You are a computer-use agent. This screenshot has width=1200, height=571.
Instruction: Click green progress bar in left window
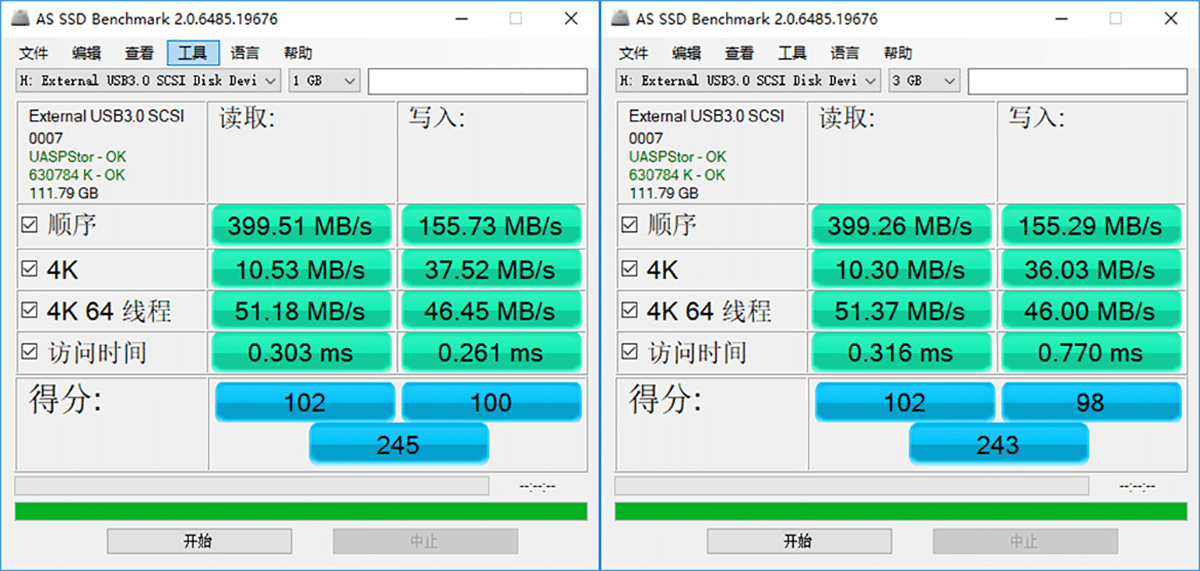(x=301, y=511)
